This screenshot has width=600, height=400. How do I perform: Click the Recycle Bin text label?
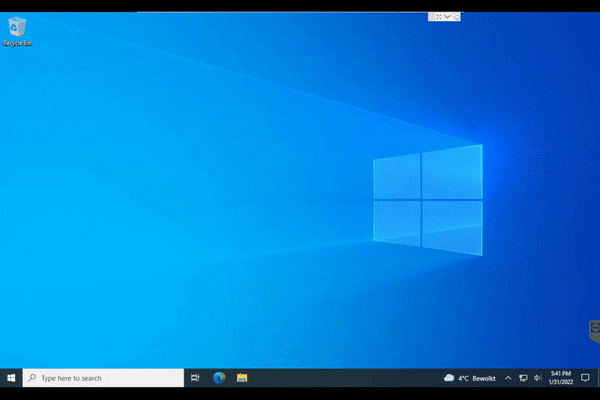click(x=17, y=44)
